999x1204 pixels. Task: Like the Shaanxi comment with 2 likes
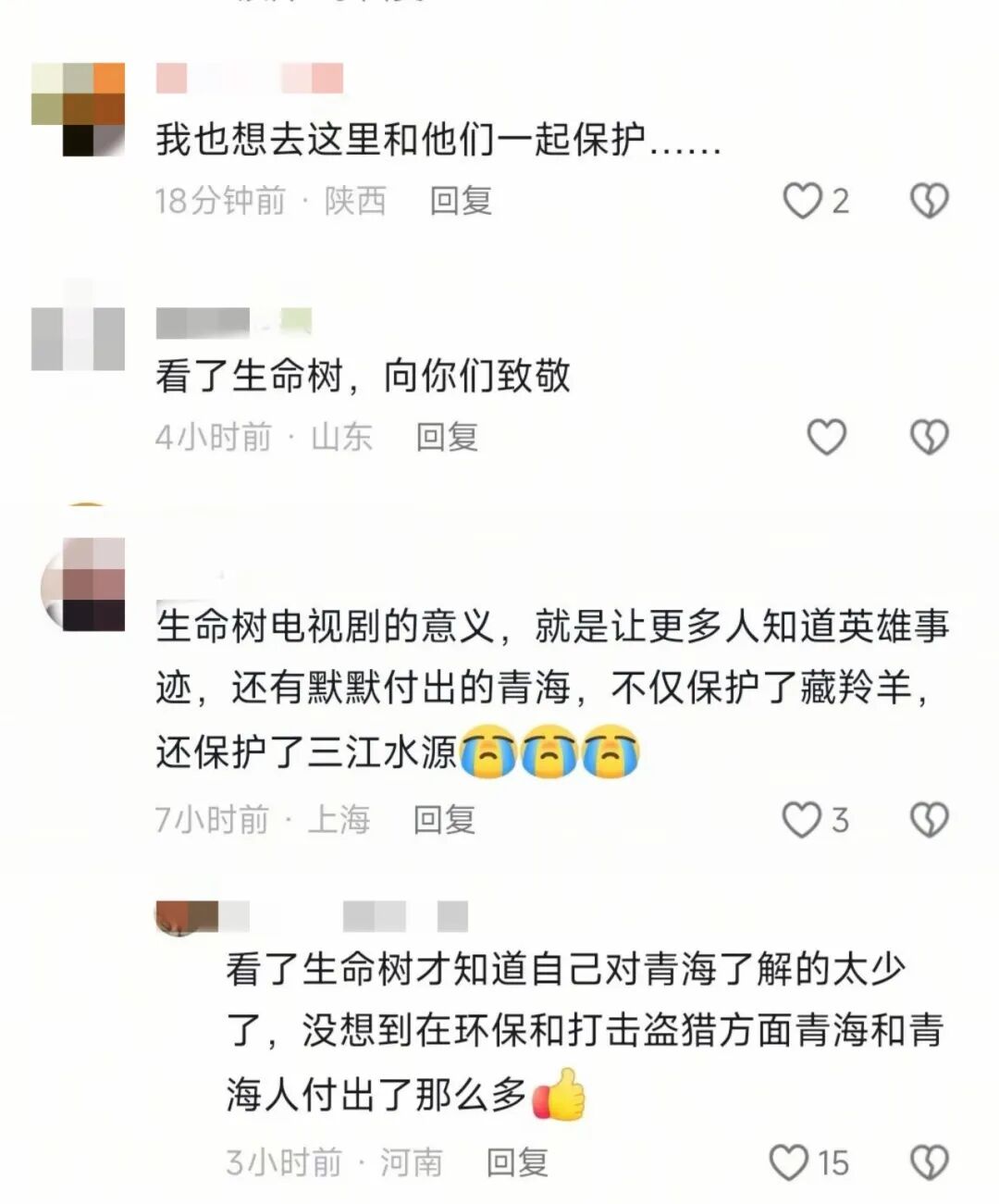click(x=802, y=201)
